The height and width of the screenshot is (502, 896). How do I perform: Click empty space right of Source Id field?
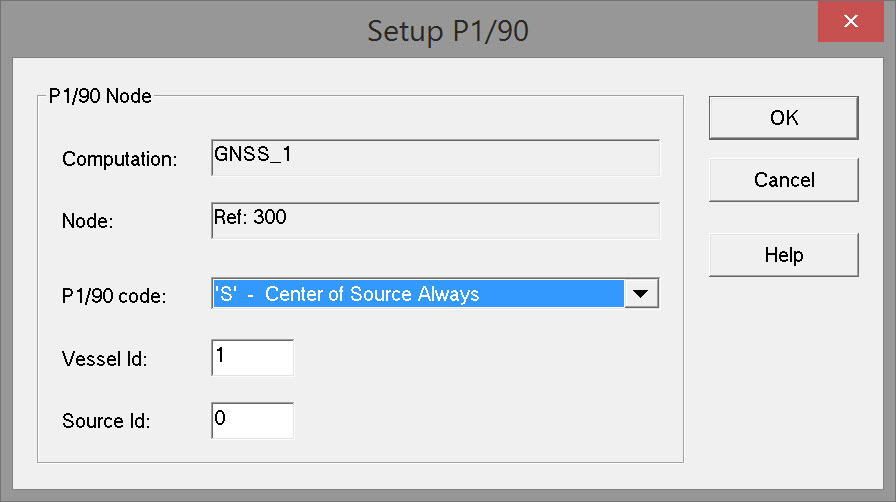pos(480,420)
